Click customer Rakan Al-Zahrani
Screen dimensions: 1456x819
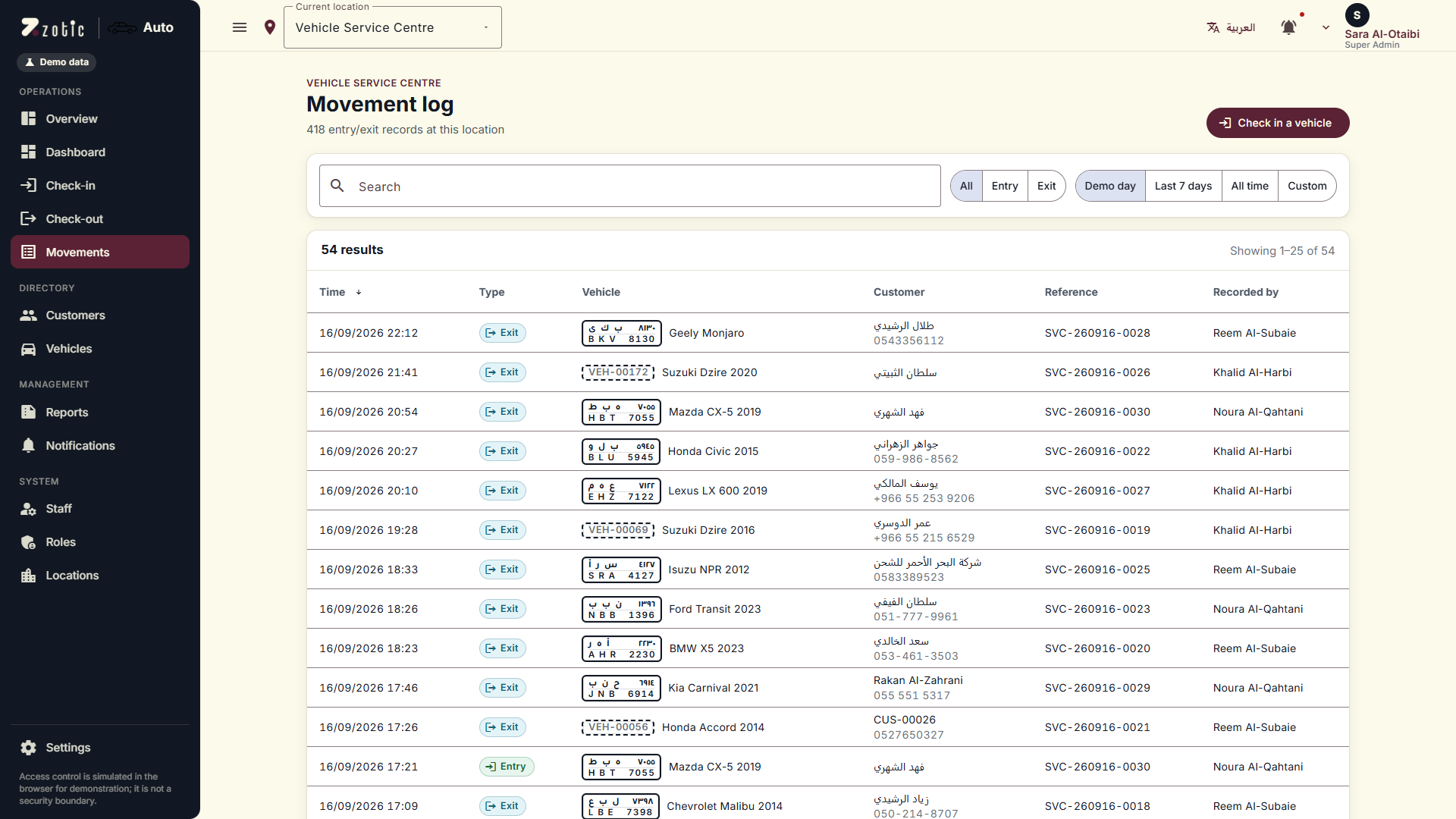tap(918, 680)
